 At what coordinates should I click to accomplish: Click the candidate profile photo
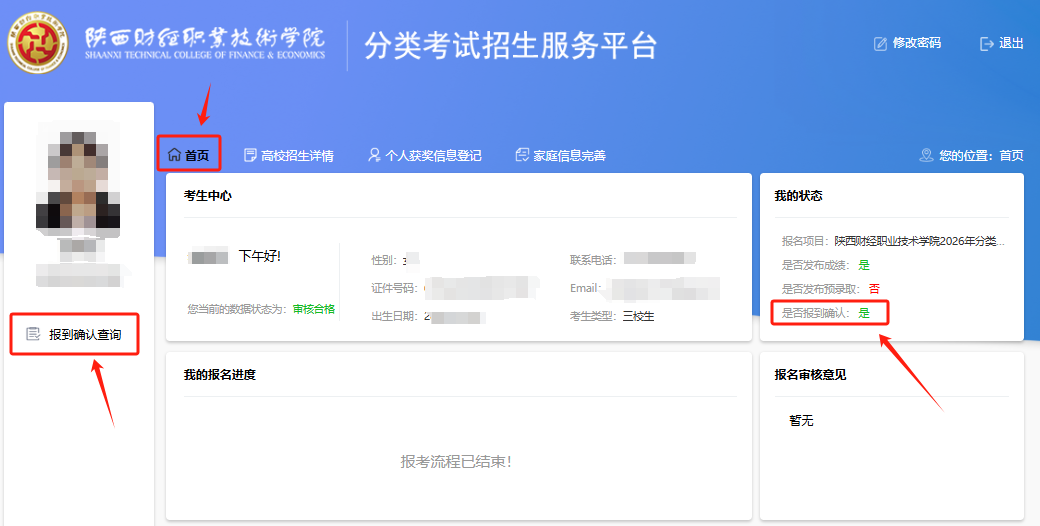(78, 180)
